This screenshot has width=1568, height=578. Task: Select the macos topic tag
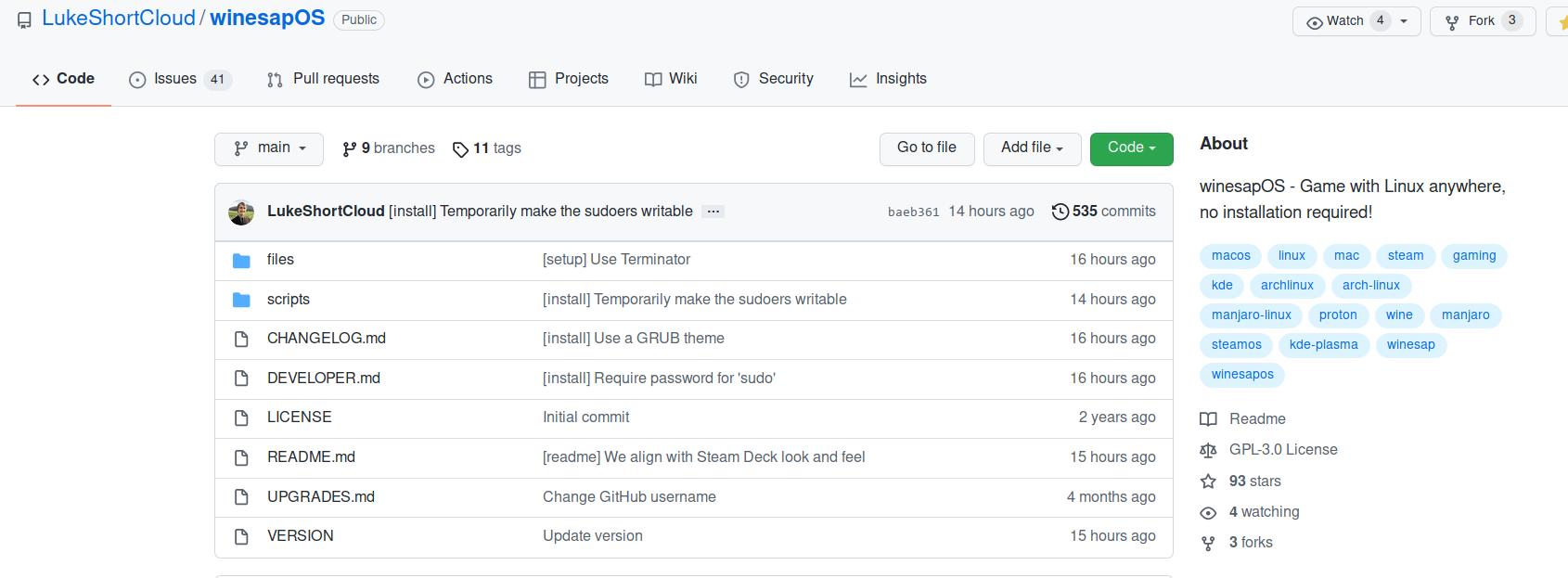coord(1230,256)
